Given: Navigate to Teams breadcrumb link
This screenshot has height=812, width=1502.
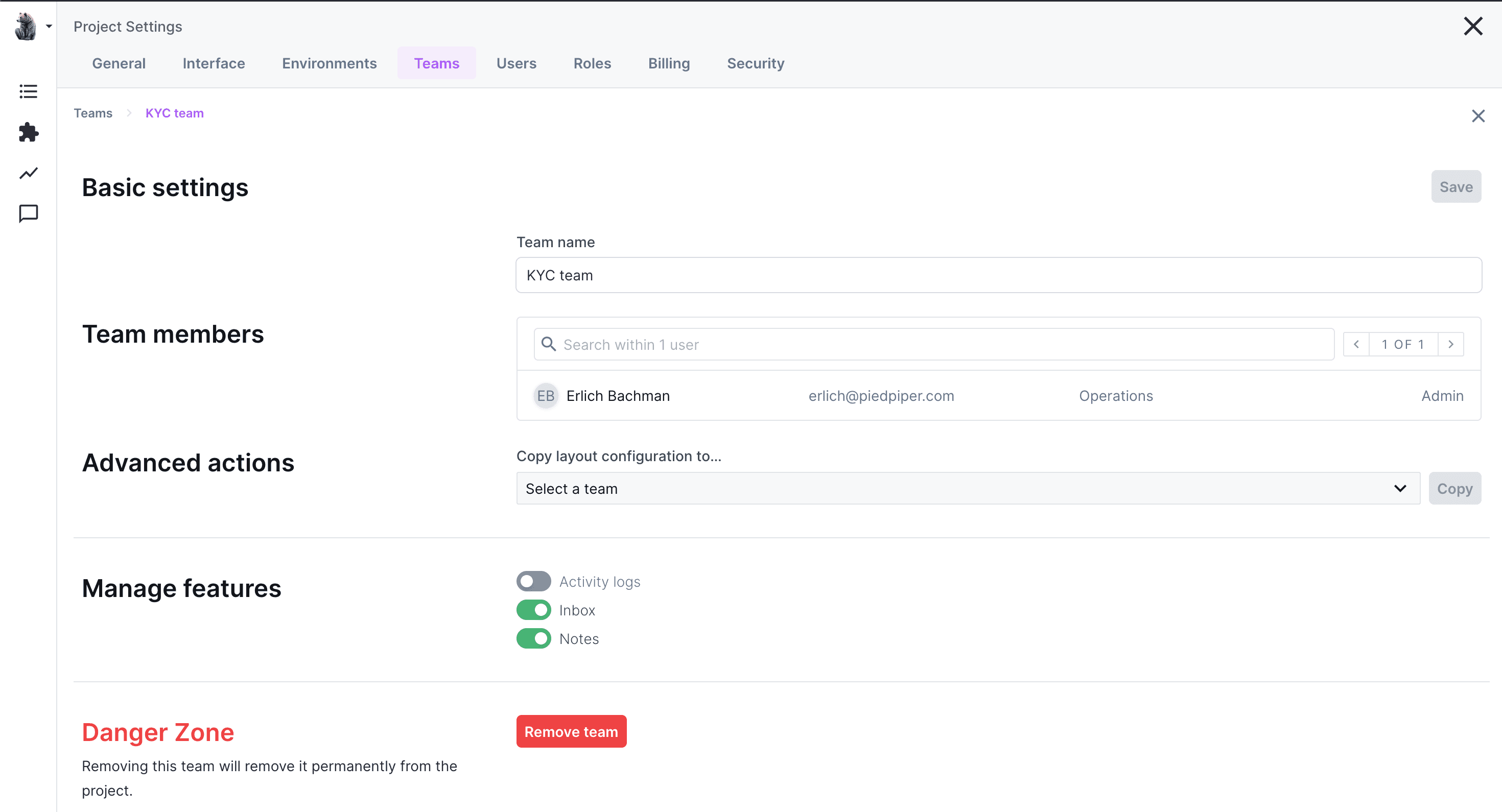Looking at the screenshot, I should [92, 113].
